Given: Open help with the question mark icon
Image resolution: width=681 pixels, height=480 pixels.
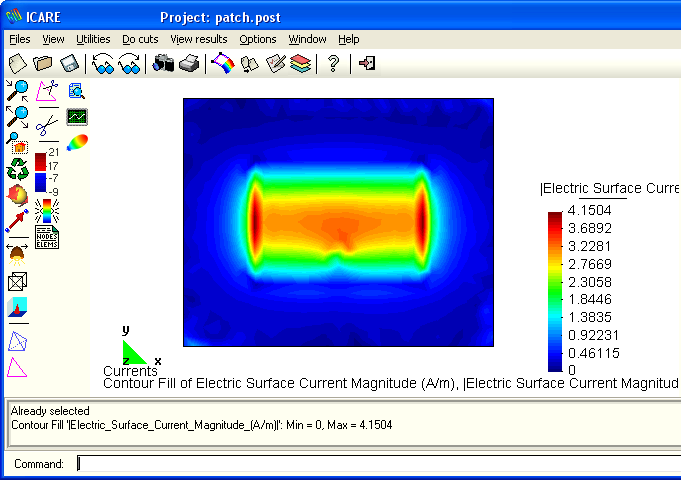Looking at the screenshot, I should pyautogui.click(x=333, y=63).
